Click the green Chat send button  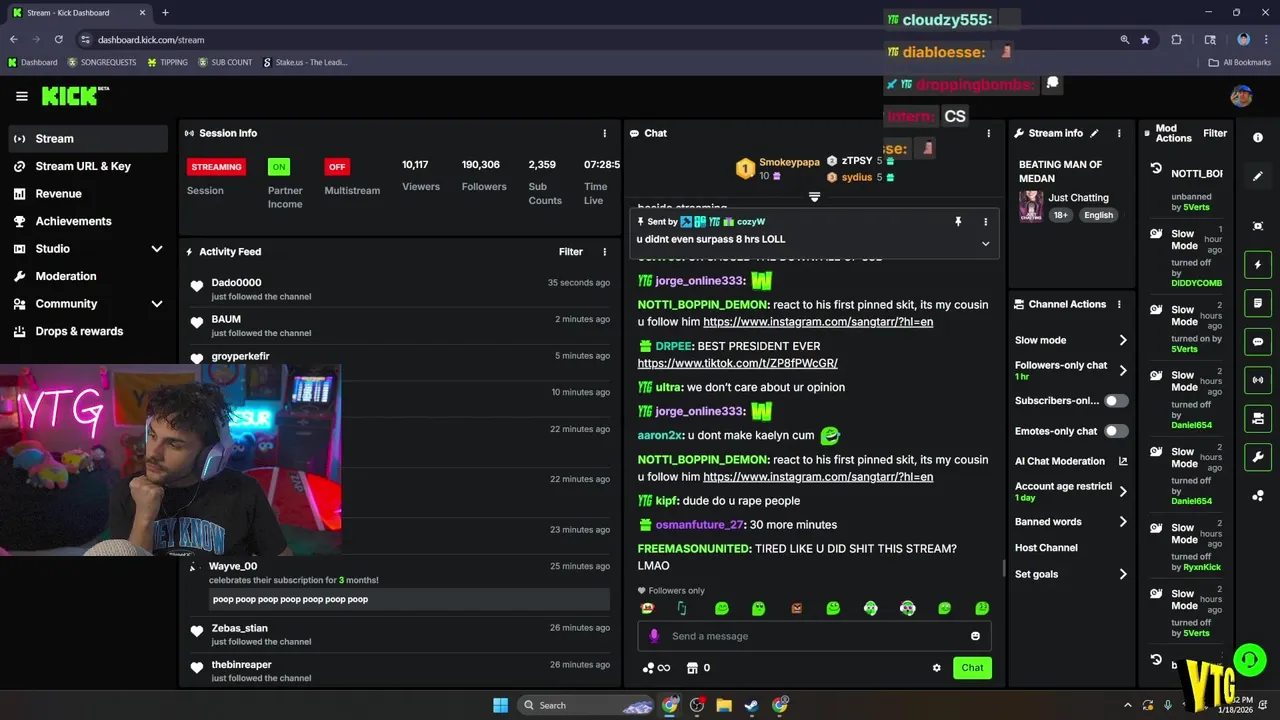(972, 668)
